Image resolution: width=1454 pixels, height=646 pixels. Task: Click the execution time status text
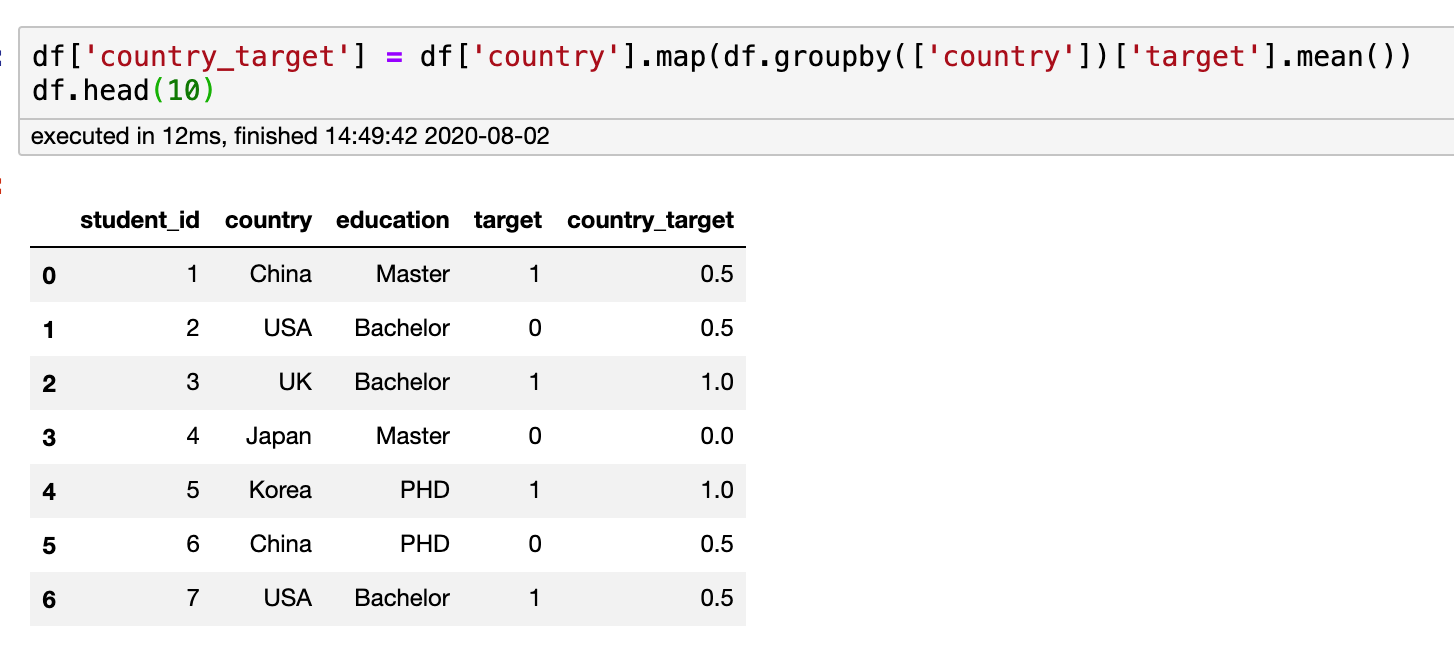290,136
